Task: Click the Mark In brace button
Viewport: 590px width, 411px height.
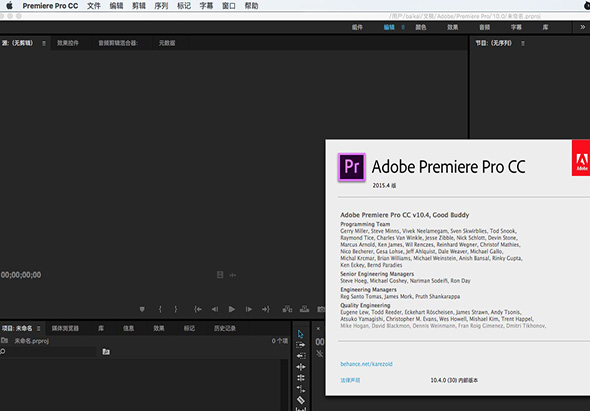Action: (x=160, y=309)
